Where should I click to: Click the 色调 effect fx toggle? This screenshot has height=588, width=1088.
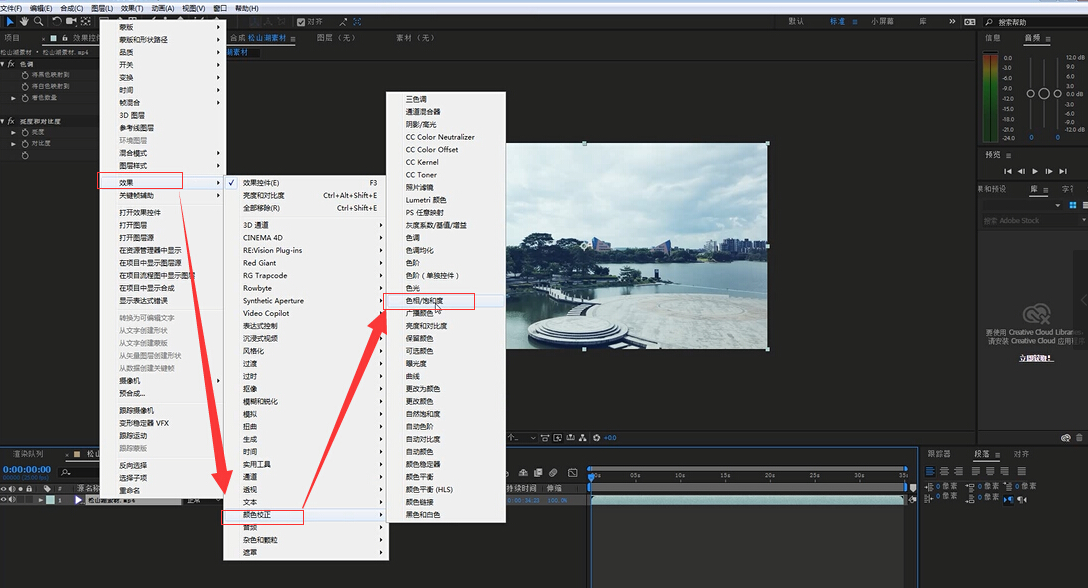[x=11, y=64]
